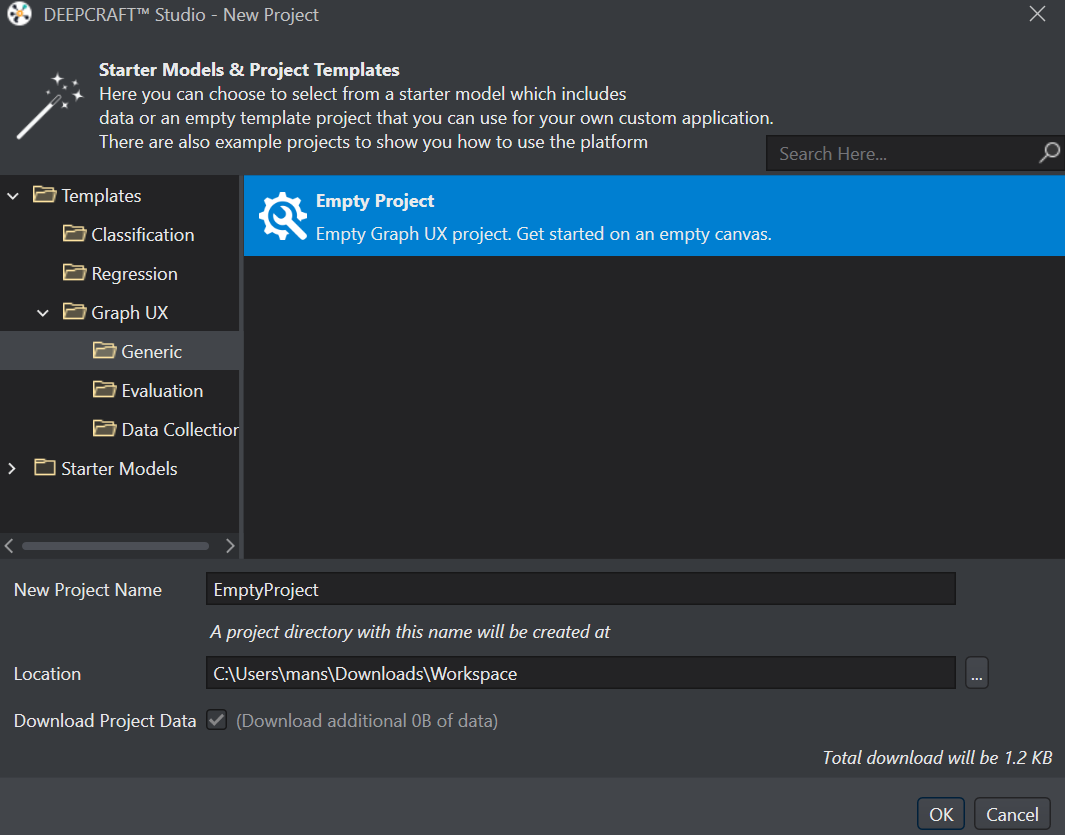Click the Graph UX folder icon
This screenshot has height=835, width=1065.
point(74,312)
